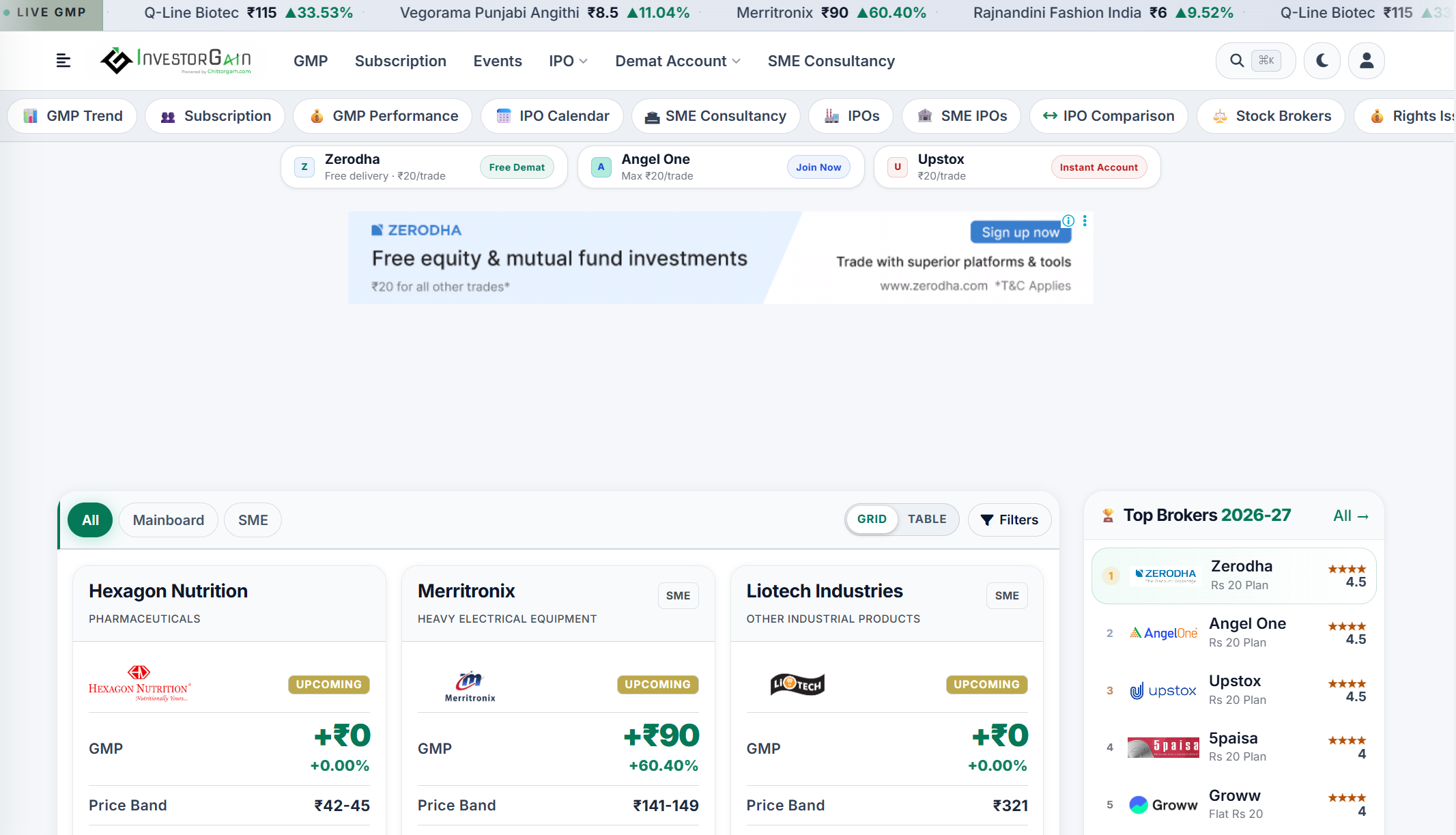Click the Zerodha broker logo in list
The height and width of the screenshot is (835, 1456).
tap(1165, 575)
